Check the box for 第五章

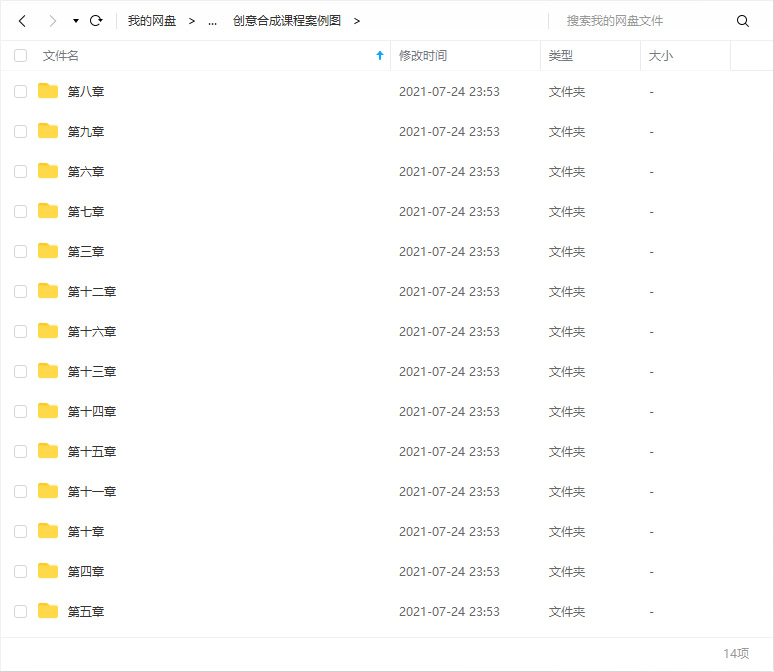coord(20,611)
